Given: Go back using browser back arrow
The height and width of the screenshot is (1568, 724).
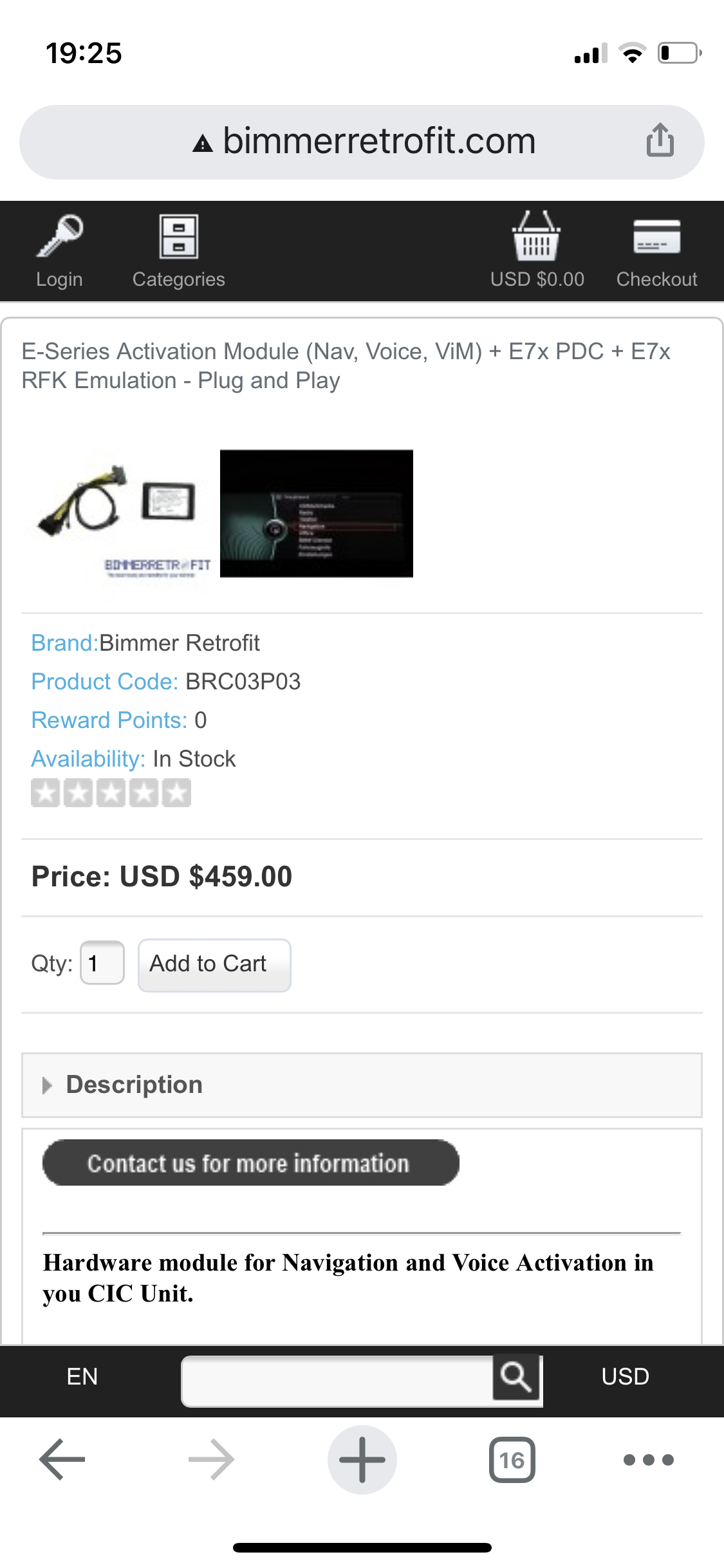Looking at the screenshot, I should click(x=62, y=1459).
